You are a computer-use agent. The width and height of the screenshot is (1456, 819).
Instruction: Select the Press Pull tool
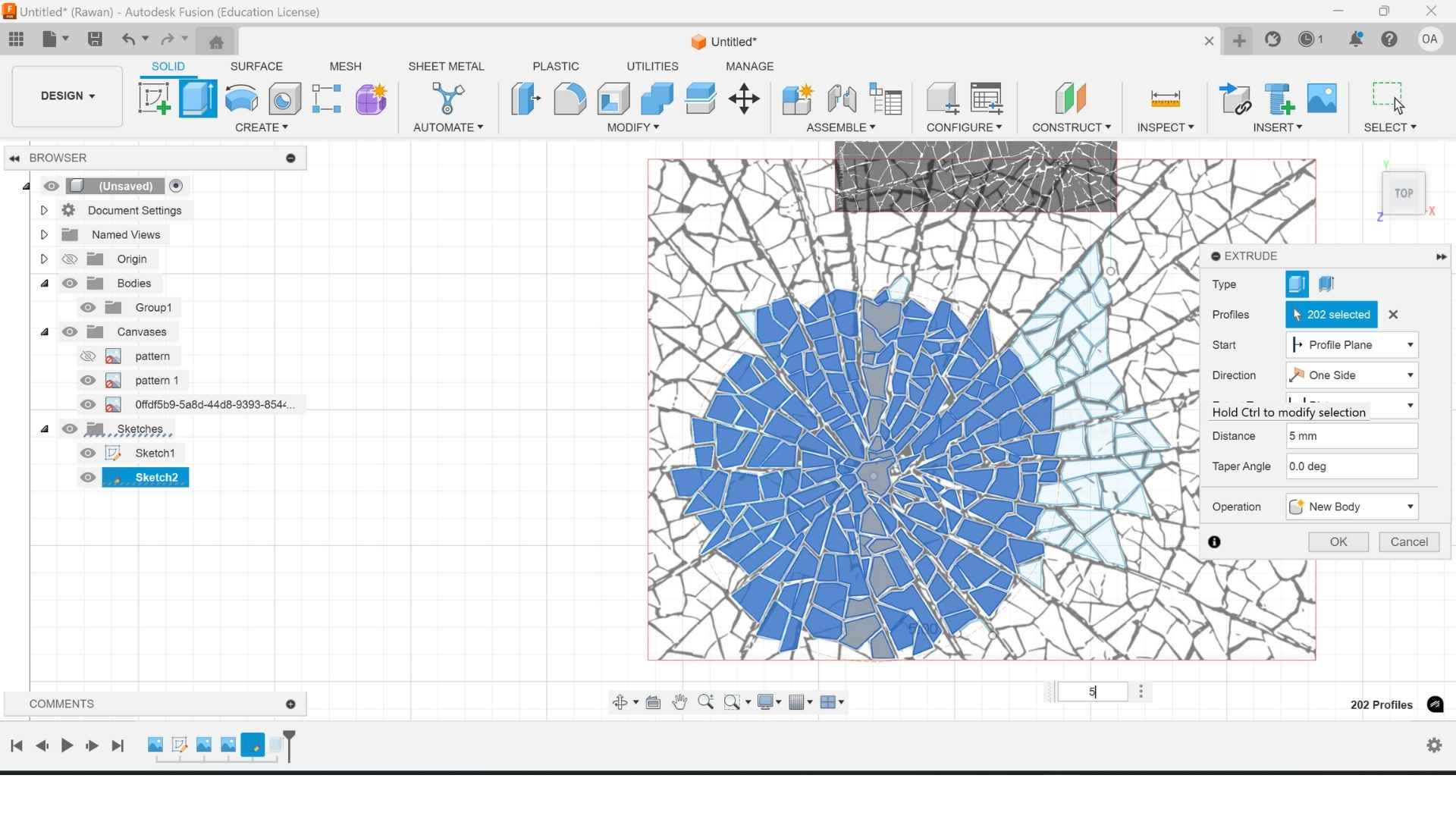[526, 99]
